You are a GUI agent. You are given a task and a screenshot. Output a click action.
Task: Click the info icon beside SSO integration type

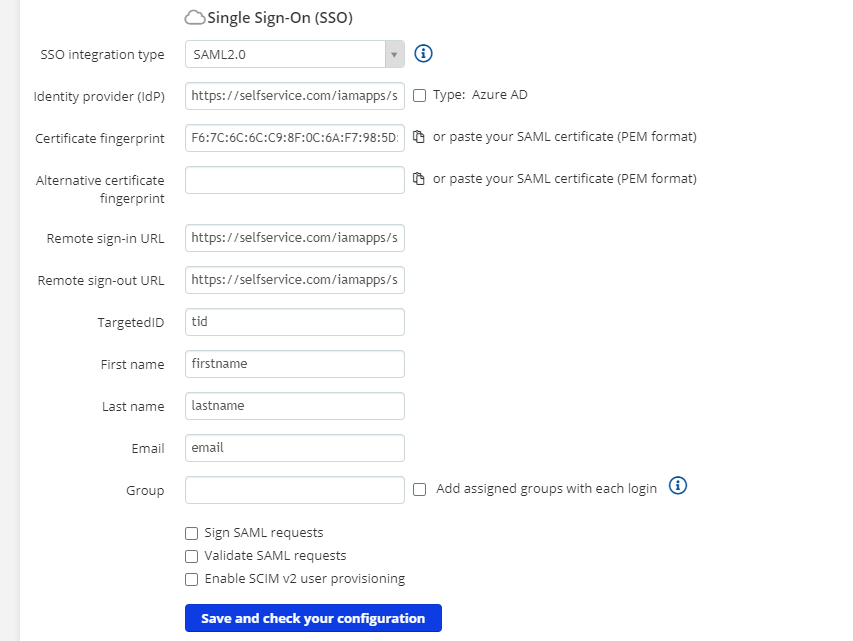tap(423, 54)
